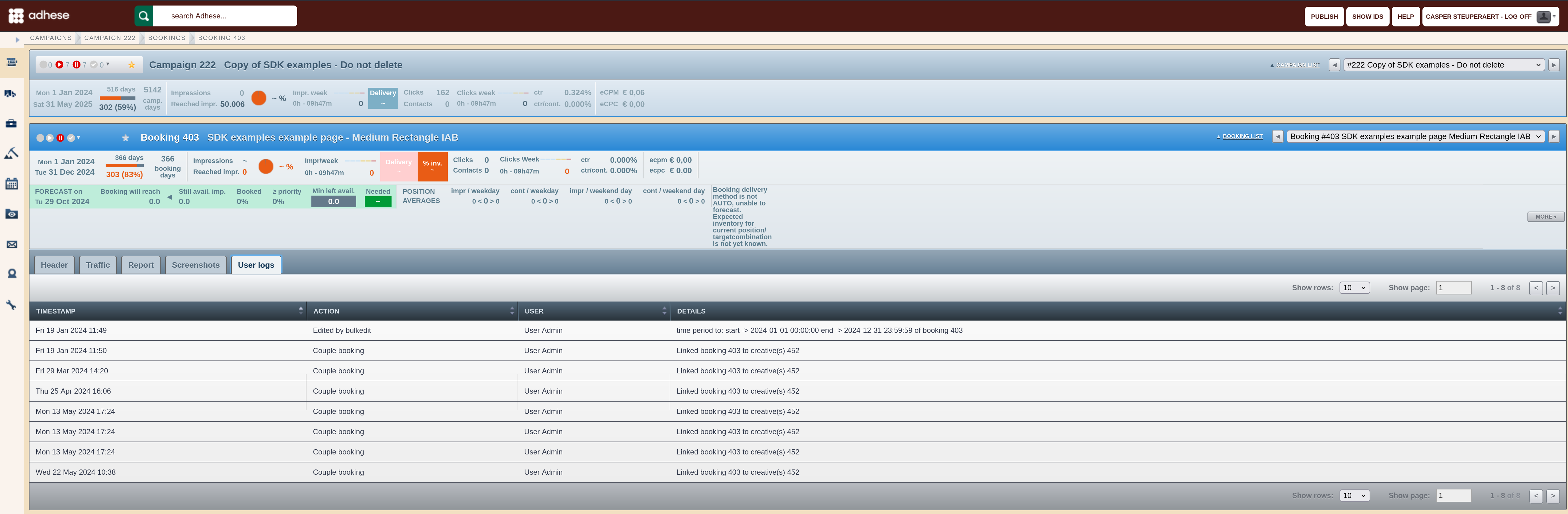The height and width of the screenshot is (514, 1568).
Task: Open the BOOKING LIST link
Action: pos(1242,136)
